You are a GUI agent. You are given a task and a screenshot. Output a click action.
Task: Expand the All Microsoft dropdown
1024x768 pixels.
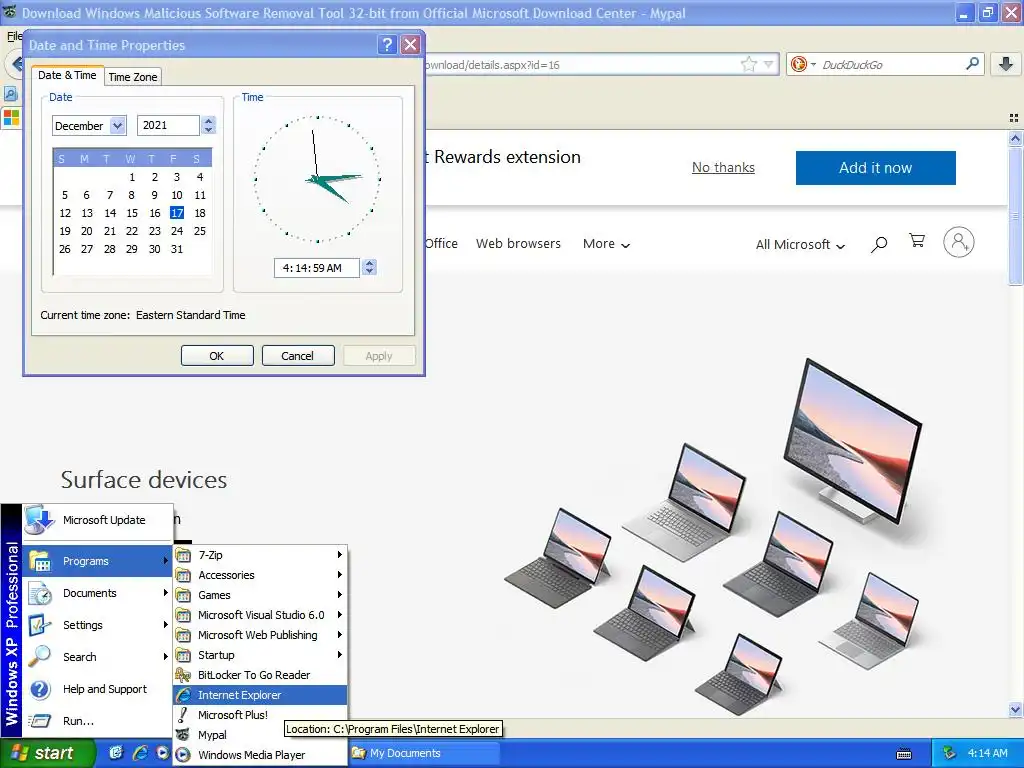(x=800, y=244)
